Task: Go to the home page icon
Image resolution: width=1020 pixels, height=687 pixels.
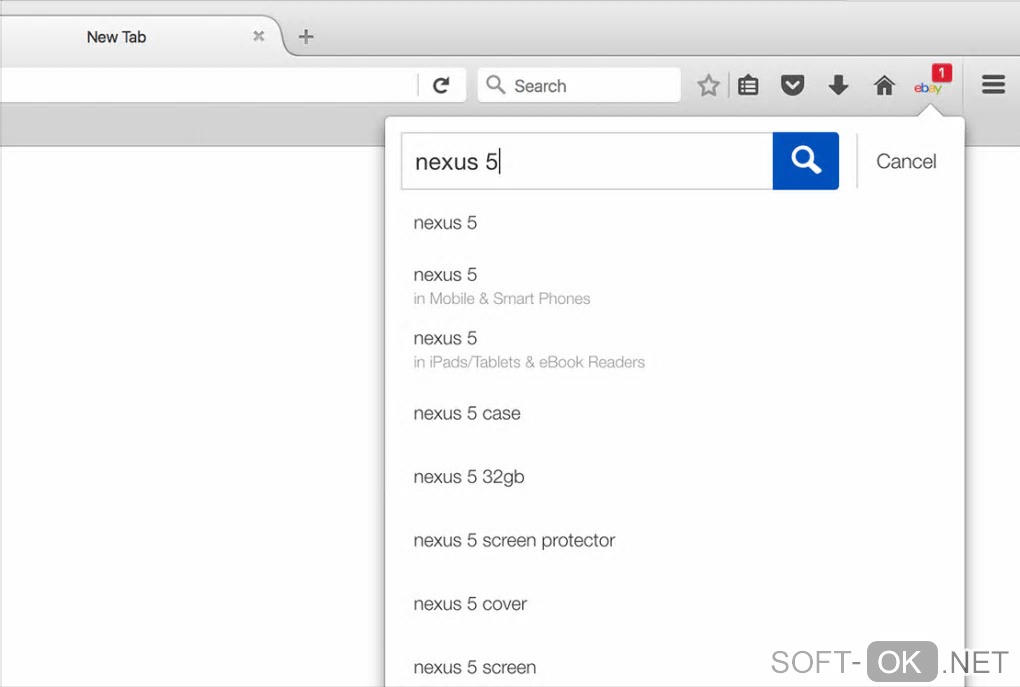Action: (884, 86)
